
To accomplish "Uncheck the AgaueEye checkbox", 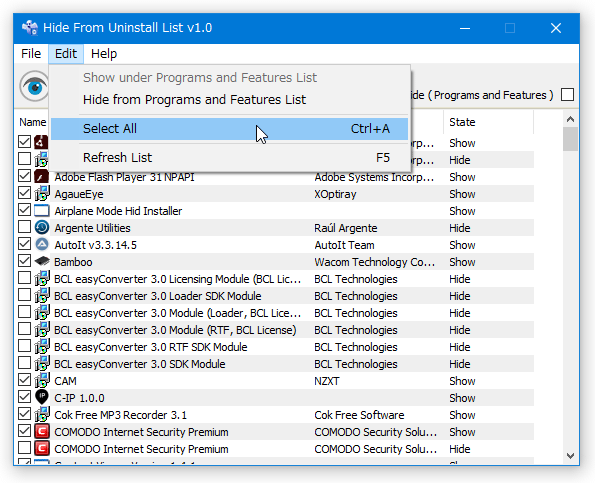I will point(24,193).
